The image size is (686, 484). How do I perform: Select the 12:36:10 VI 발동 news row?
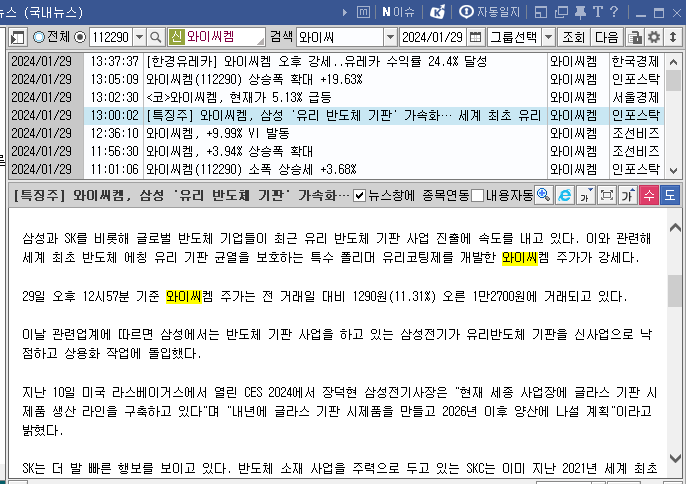(x=336, y=133)
